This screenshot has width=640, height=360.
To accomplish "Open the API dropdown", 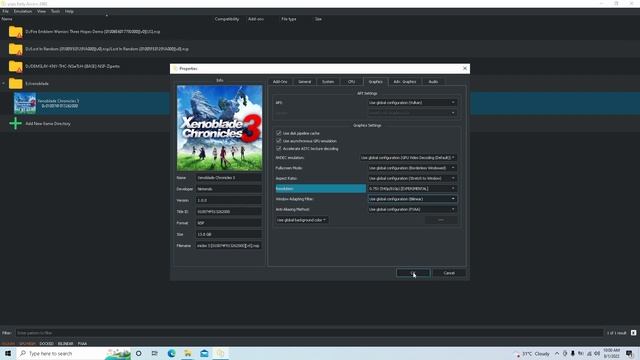I will click(412, 102).
